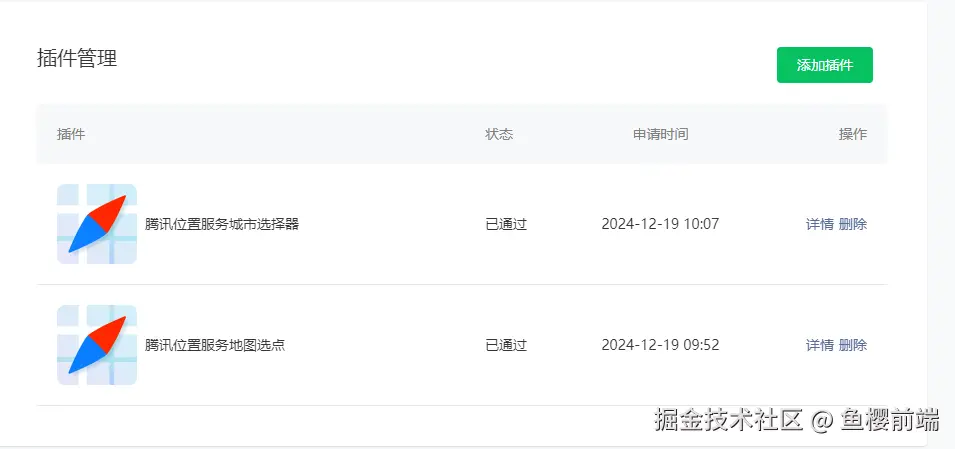Click the 状态 column header
This screenshot has height=449, width=955.
click(499, 134)
